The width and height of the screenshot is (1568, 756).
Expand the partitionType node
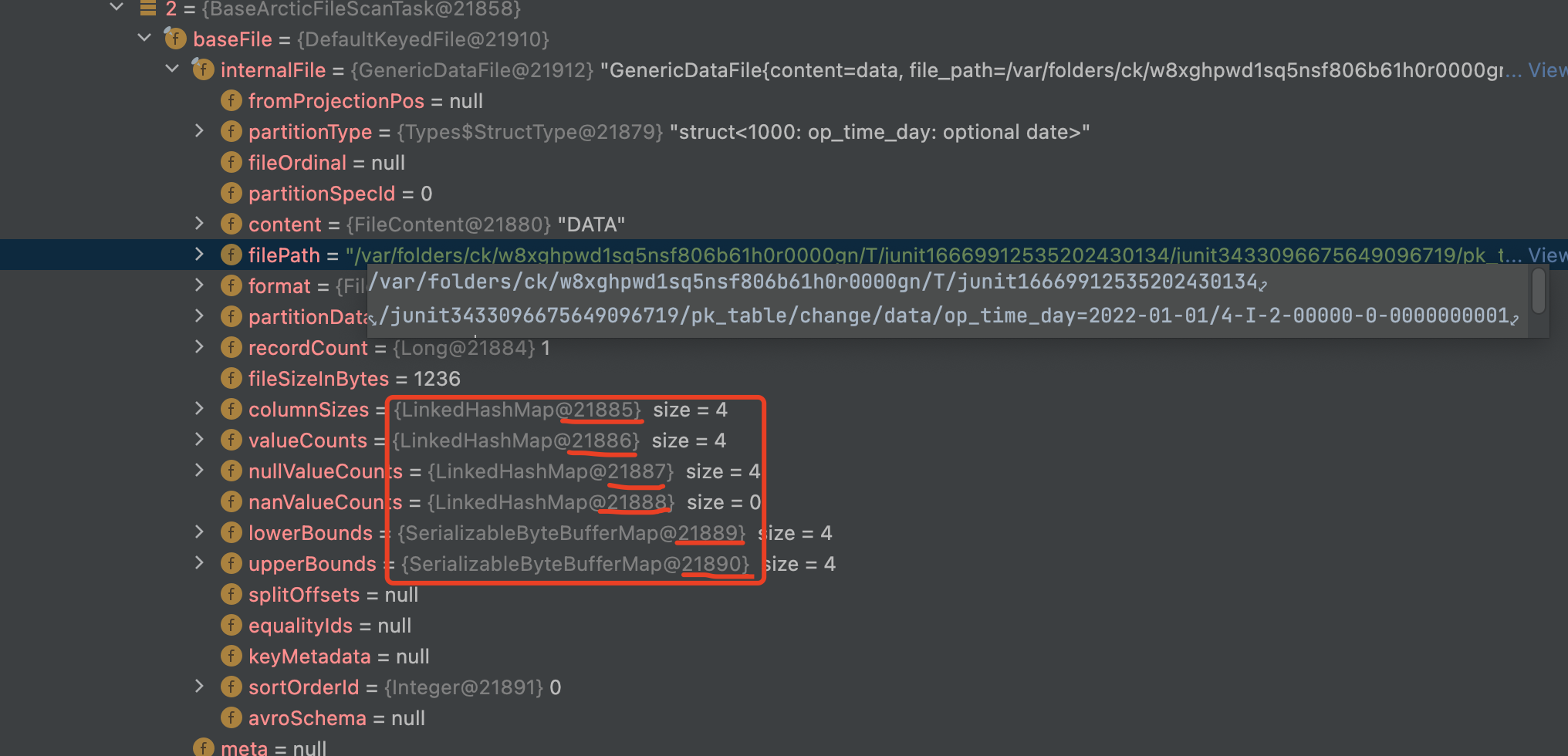pos(200,131)
